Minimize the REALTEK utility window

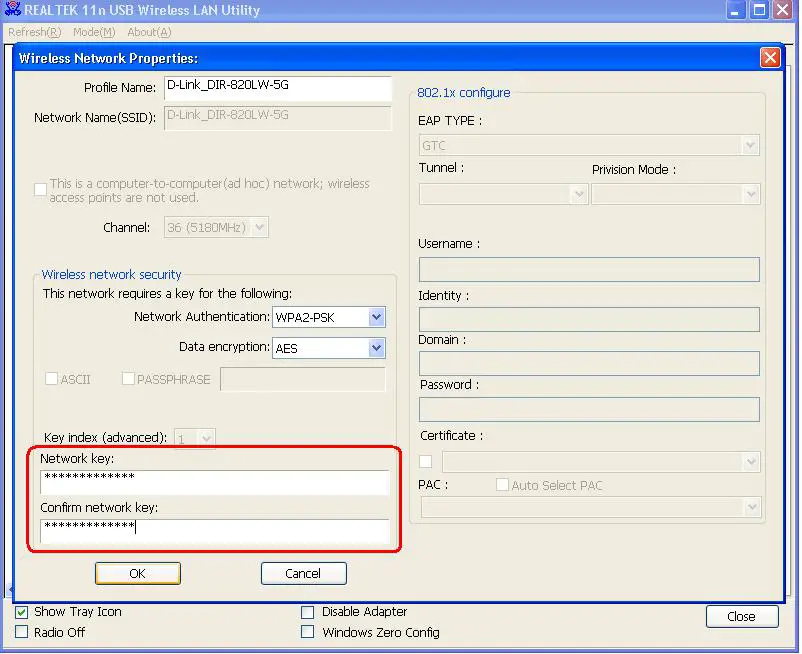[735, 11]
